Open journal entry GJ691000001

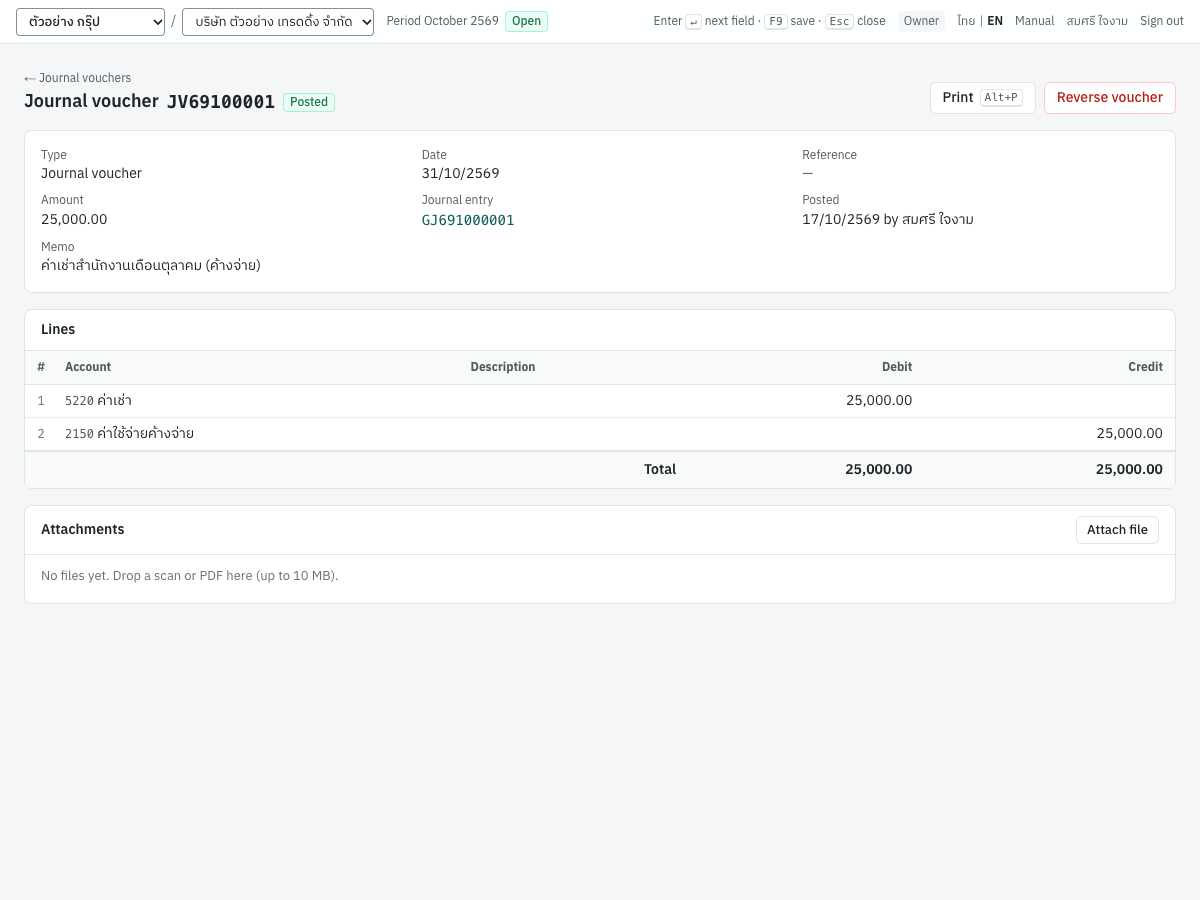pyautogui.click(x=468, y=220)
